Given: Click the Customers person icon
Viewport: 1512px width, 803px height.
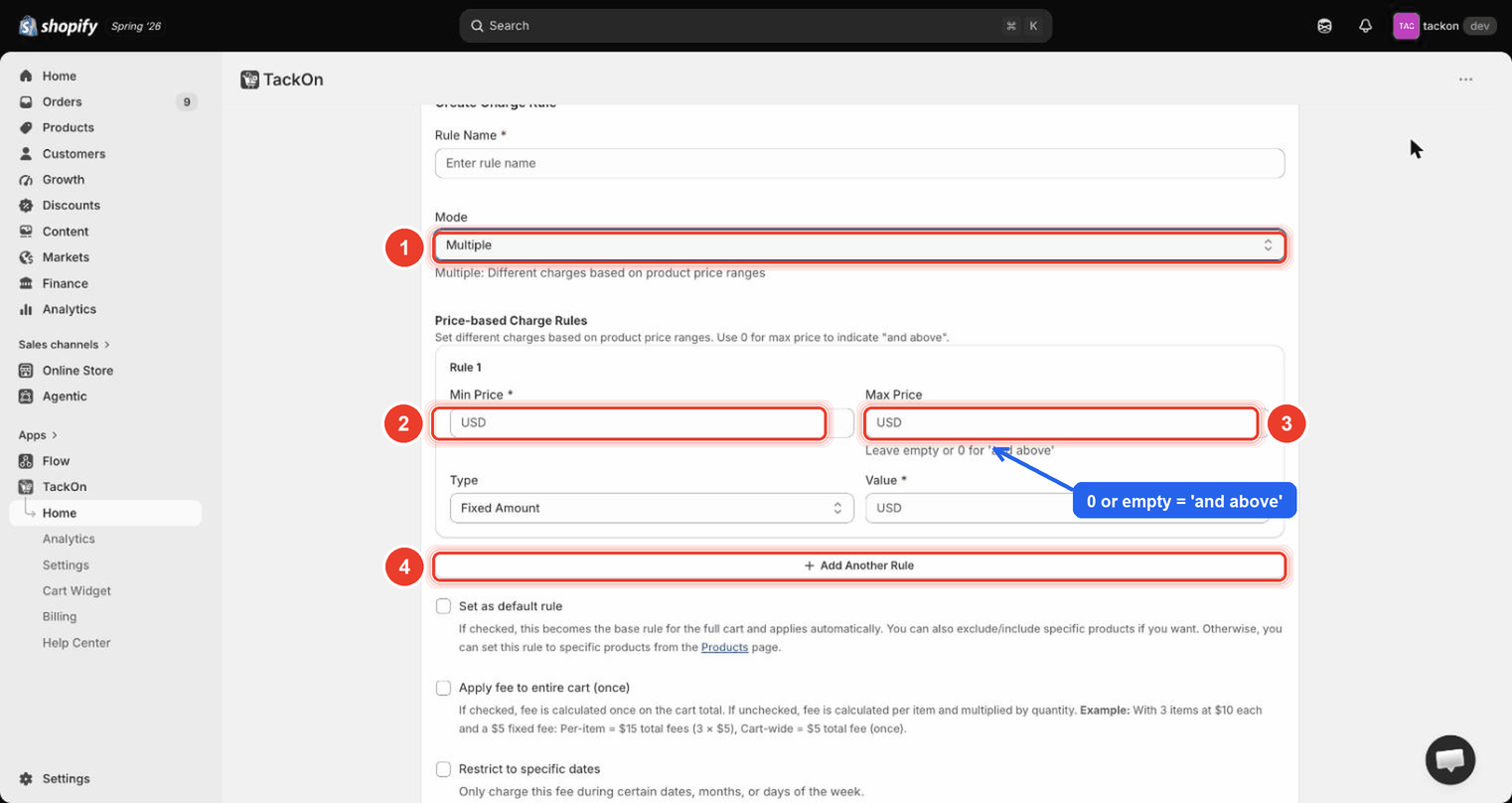Looking at the screenshot, I should tap(26, 153).
